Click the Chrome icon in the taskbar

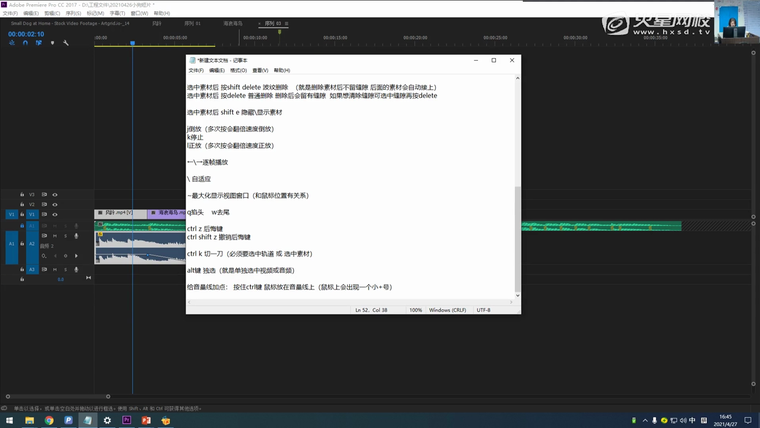49,420
